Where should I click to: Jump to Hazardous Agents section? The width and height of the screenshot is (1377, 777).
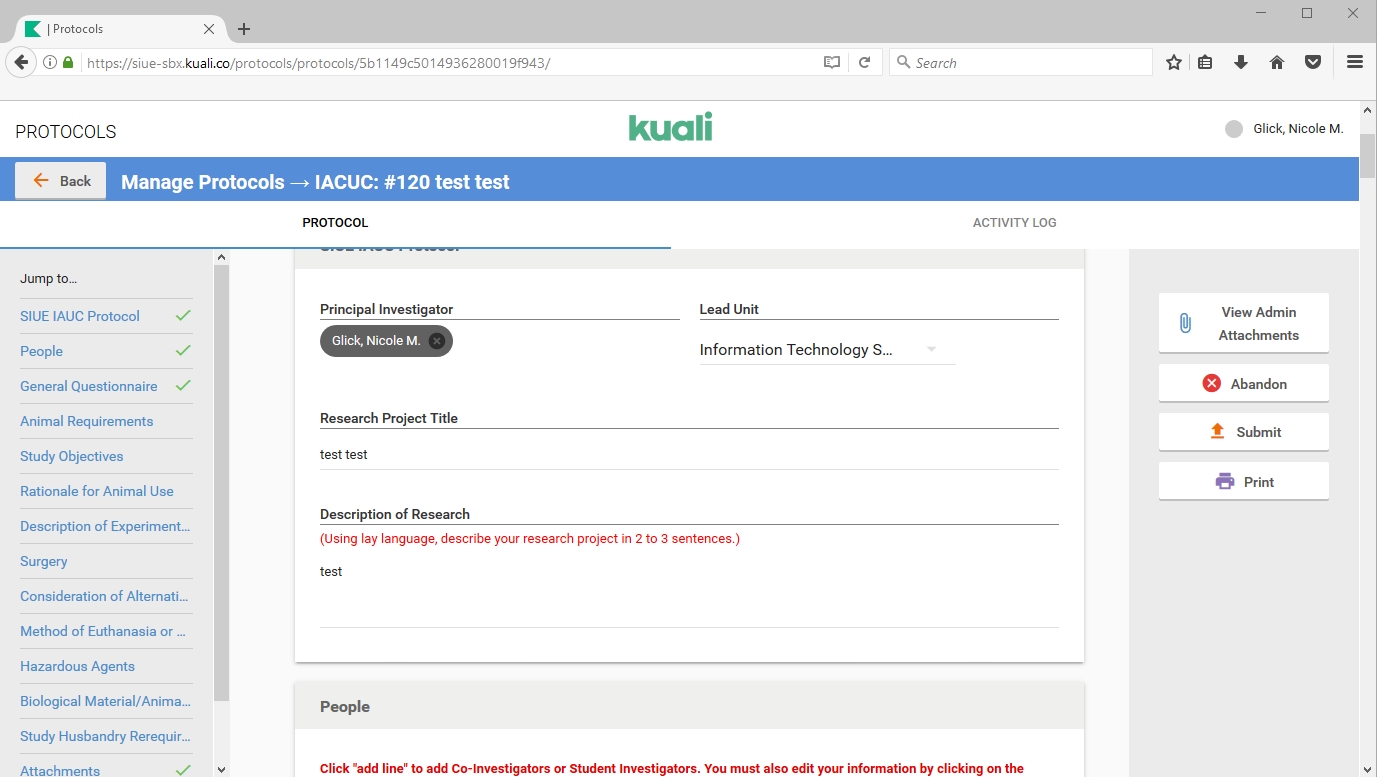pyautogui.click(x=77, y=666)
